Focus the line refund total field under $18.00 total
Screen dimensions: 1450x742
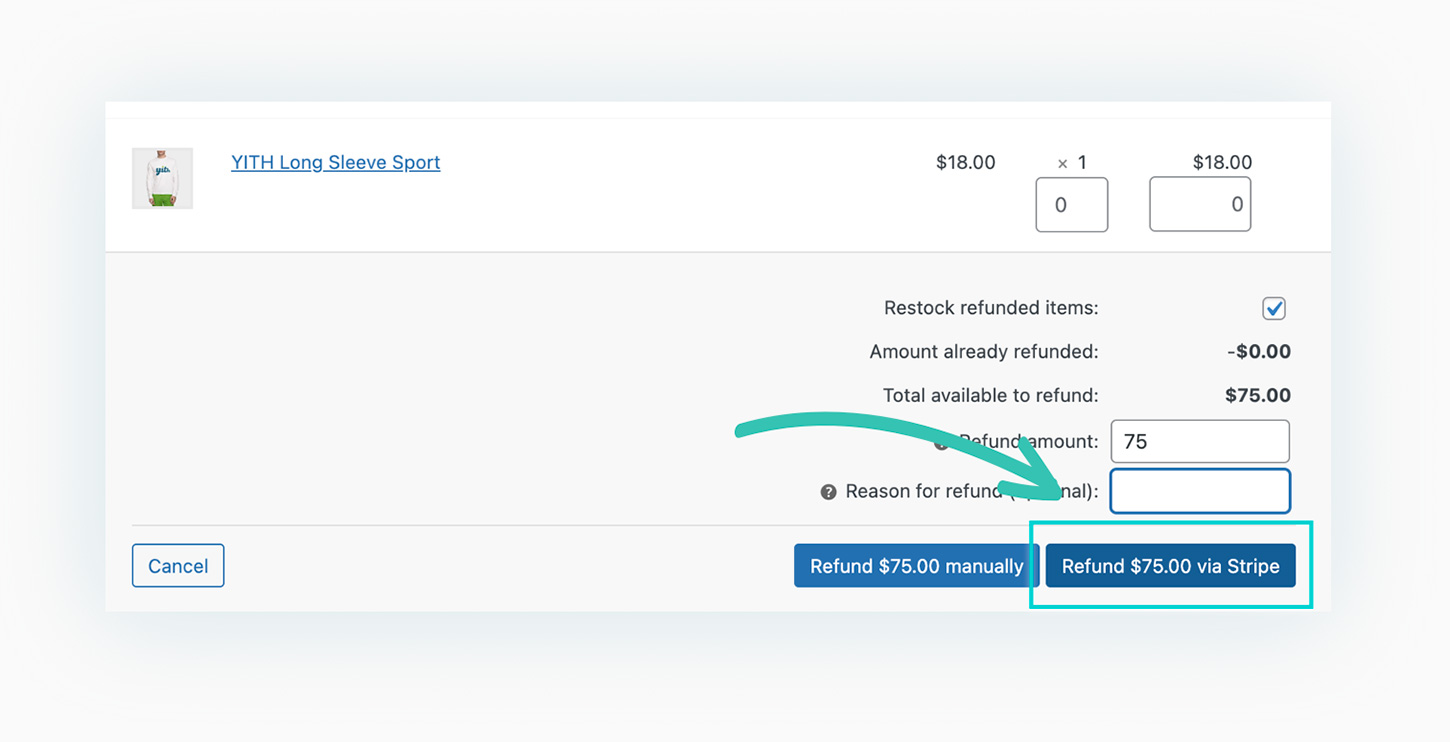click(1199, 205)
